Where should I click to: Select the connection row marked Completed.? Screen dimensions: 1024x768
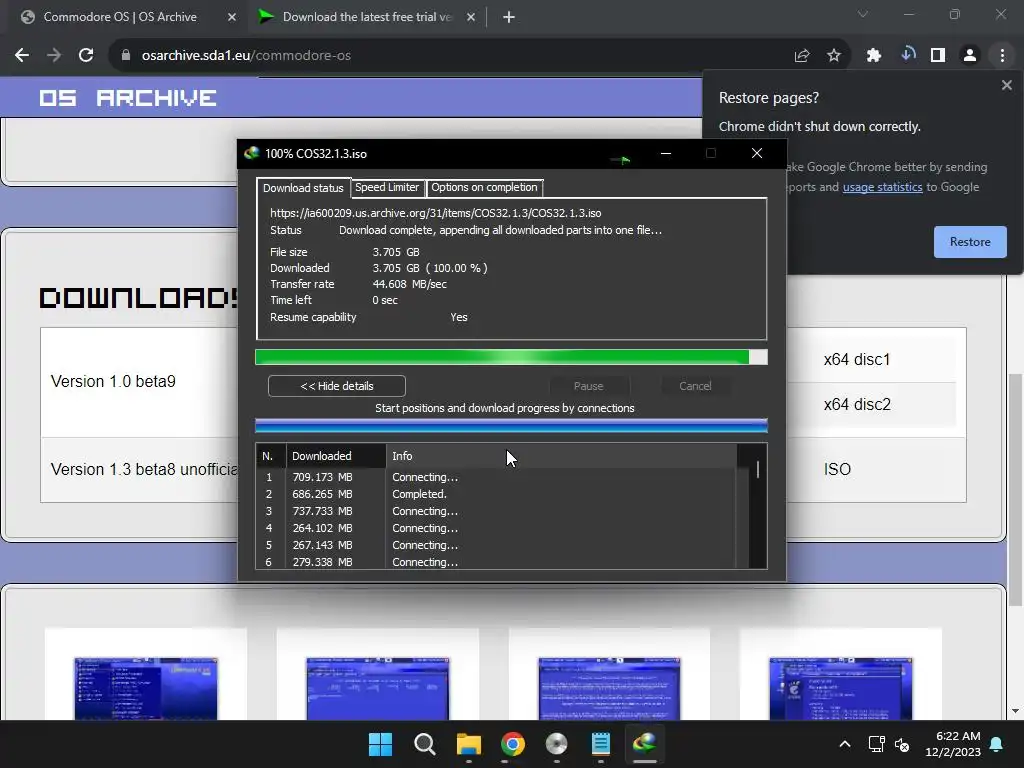pos(496,494)
